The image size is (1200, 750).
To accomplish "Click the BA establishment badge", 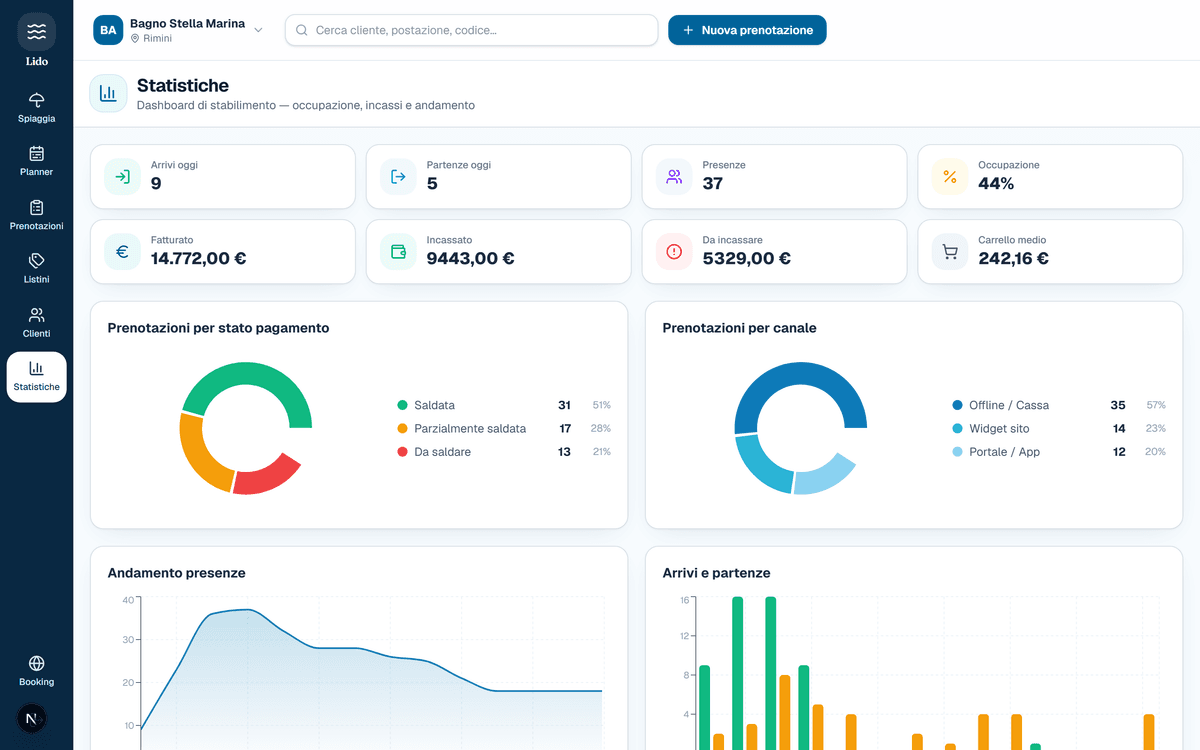I will click(108, 30).
